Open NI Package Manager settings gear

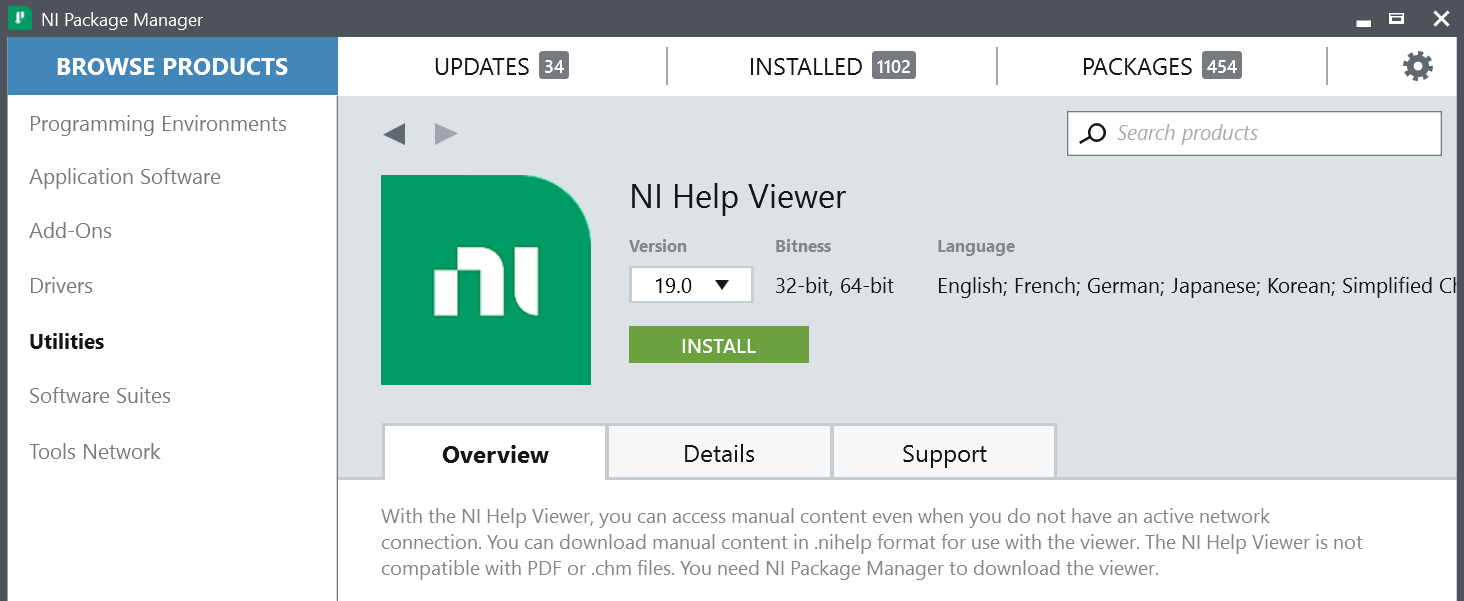[x=1416, y=66]
